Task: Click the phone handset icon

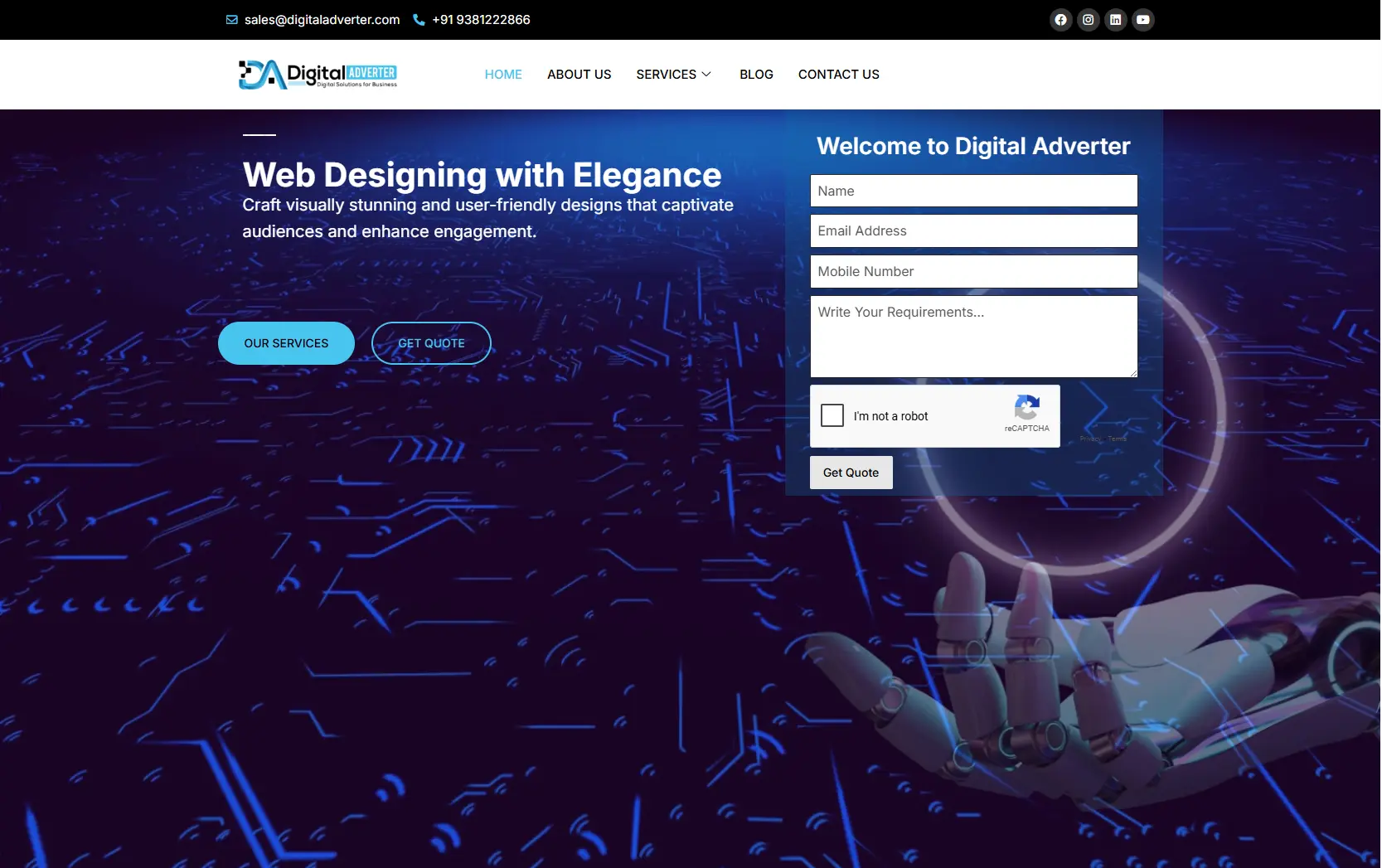Action: (x=419, y=20)
